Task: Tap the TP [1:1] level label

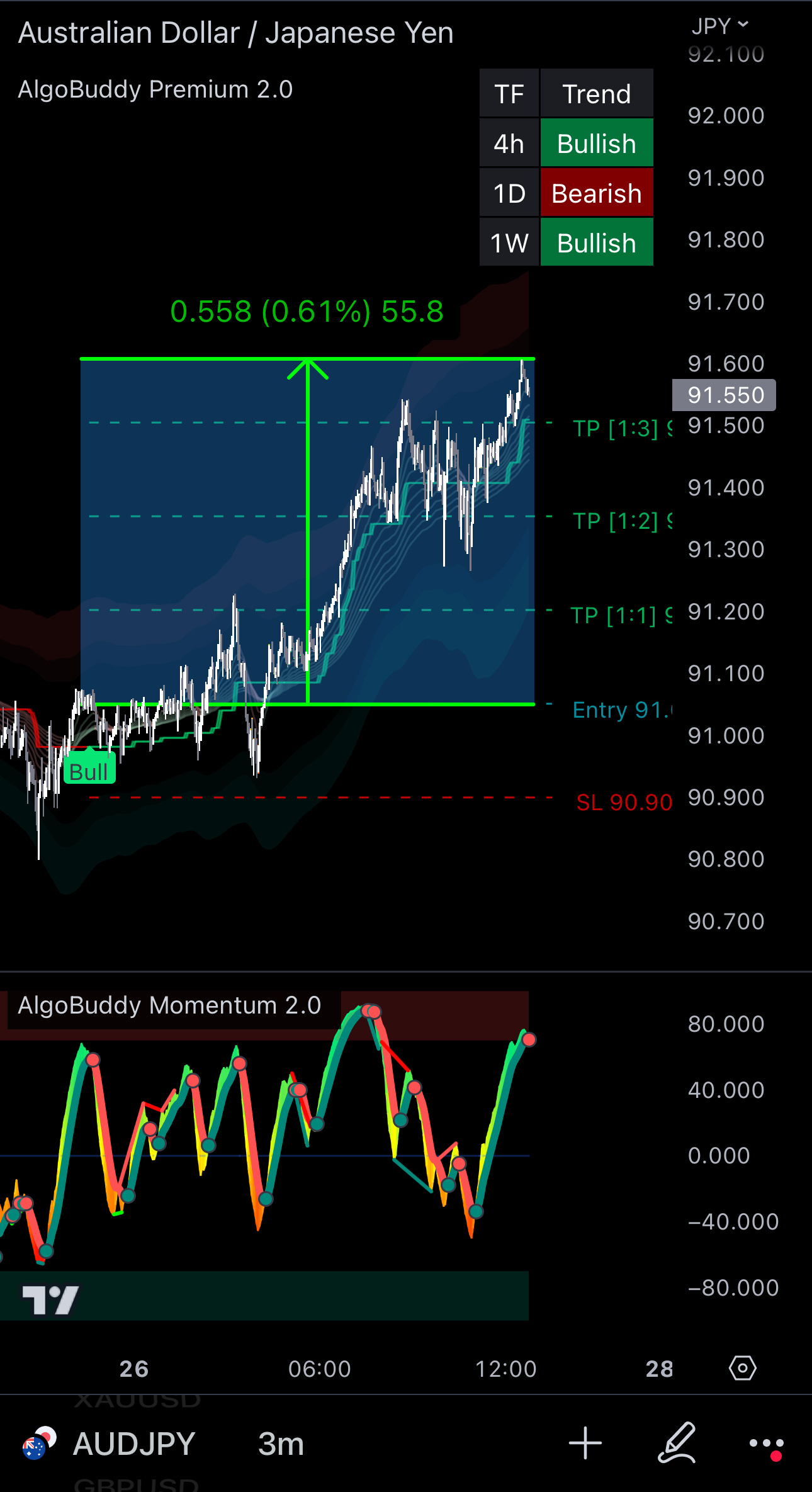Action: tap(621, 615)
